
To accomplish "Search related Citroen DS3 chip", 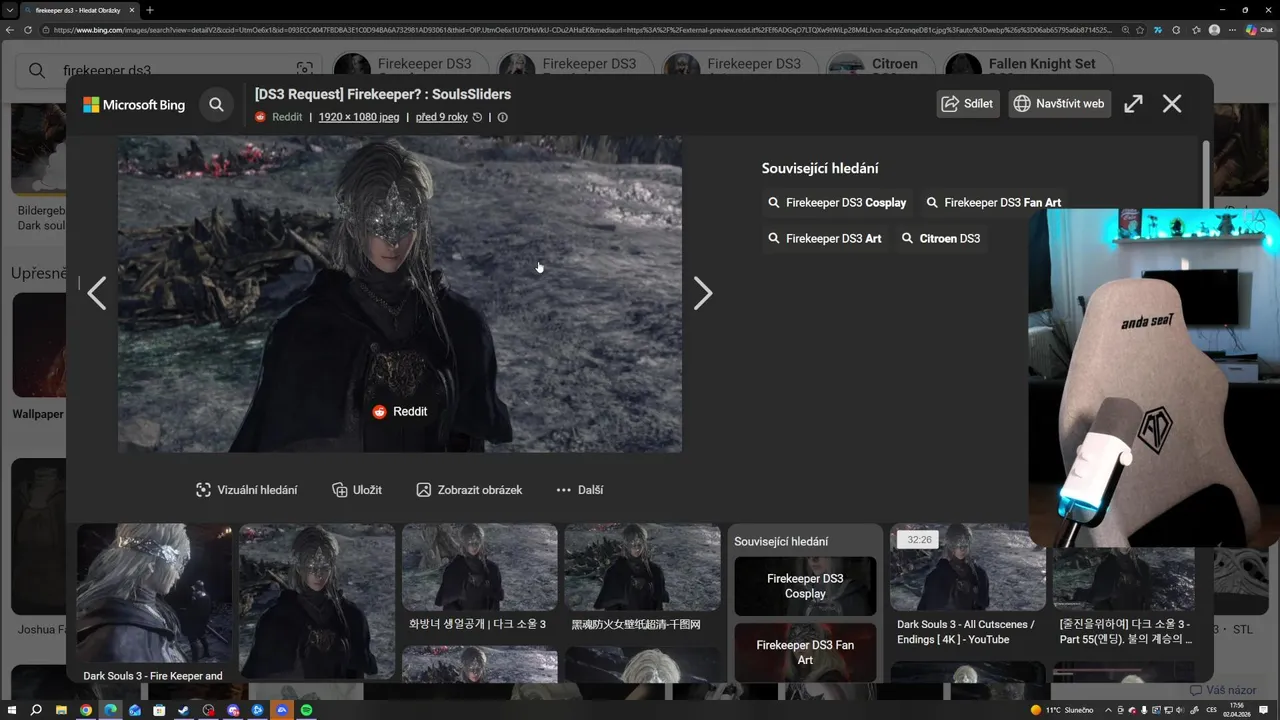I will (x=941, y=239).
